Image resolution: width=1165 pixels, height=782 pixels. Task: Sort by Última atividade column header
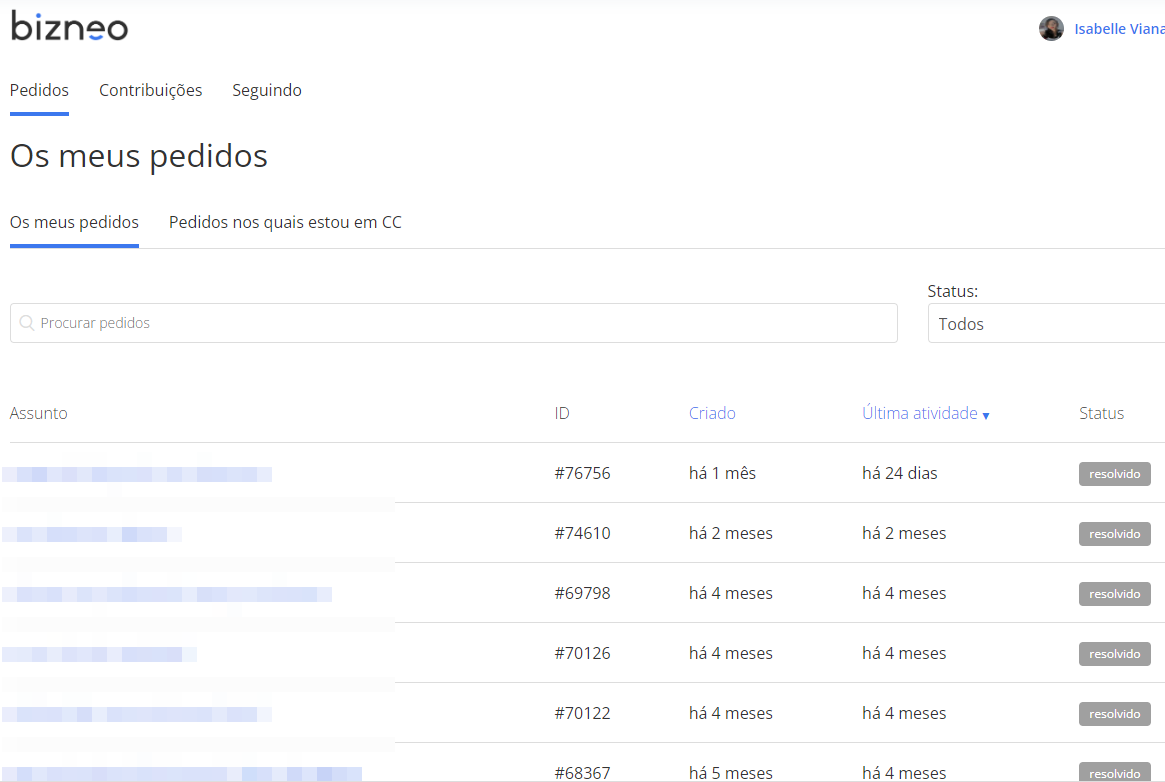[919, 413]
